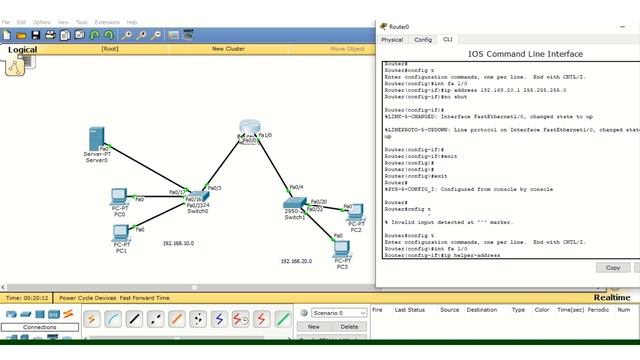The image size is (640, 360).
Task: Select the Wireless Devices category icon
Action: [x=54, y=314]
